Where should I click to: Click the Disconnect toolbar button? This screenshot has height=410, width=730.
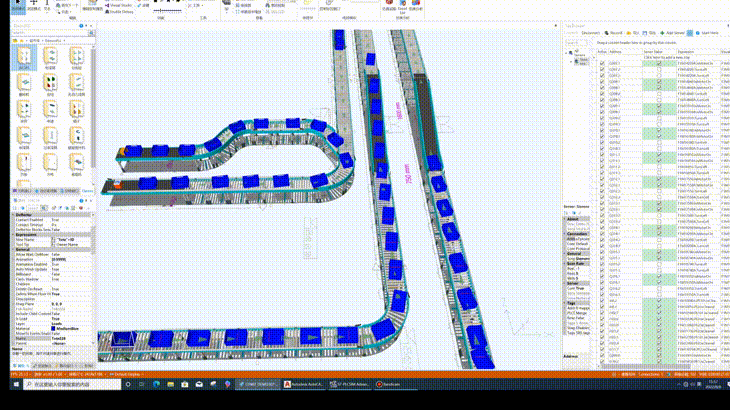pos(590,32)
